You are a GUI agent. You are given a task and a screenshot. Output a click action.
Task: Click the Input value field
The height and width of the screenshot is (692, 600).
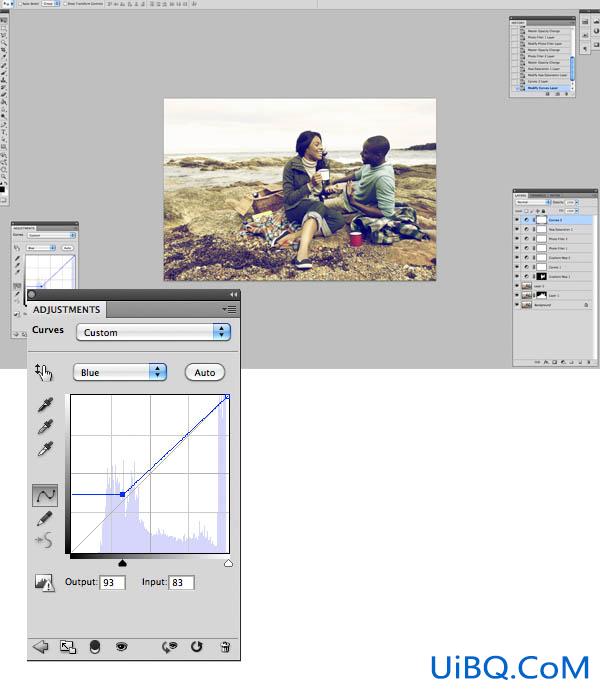(181, 583)
